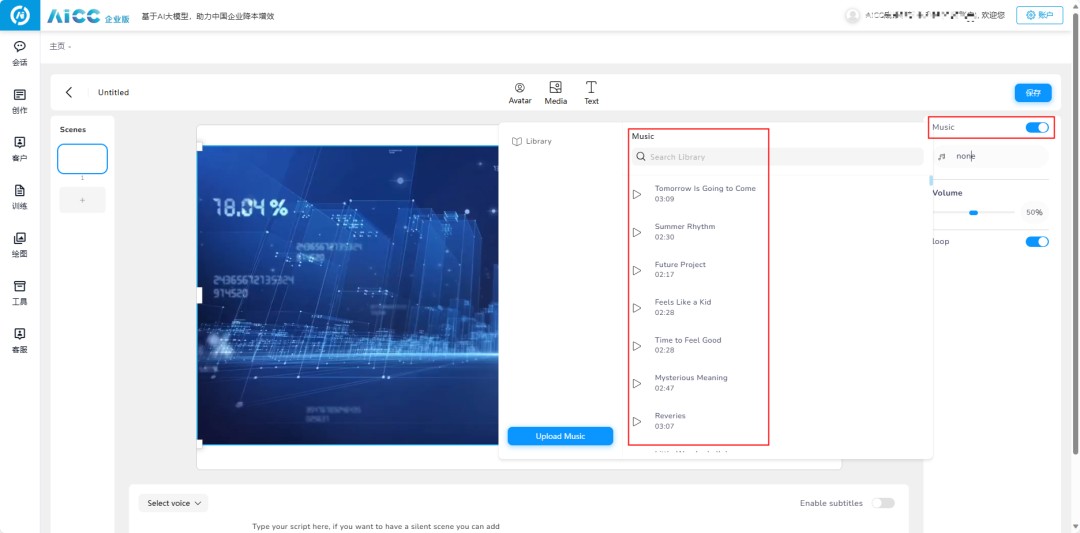
Task: Open the Avatar tool in the top toolbar
Action: tap(520, 92)
